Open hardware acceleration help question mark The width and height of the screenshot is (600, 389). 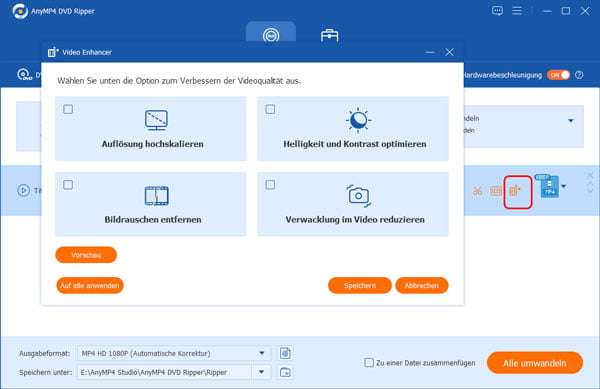[579, 75]
